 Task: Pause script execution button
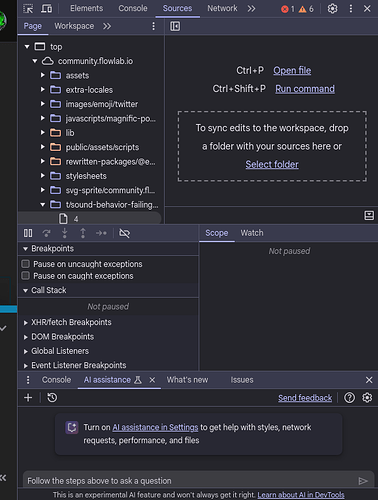coord(28,233)
